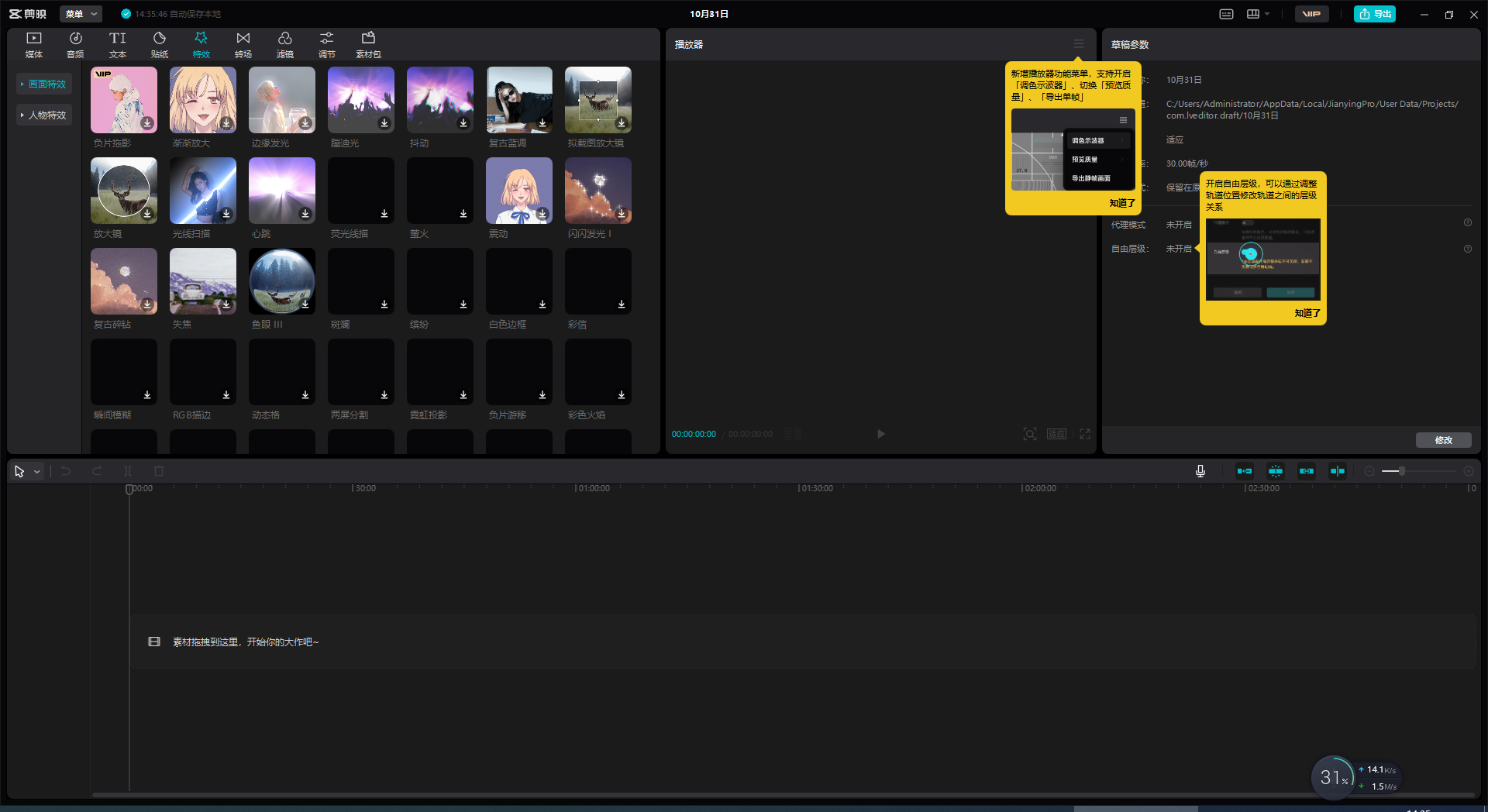Open the 调节 adjustment tab
The height and width of the screenshot is (812, 1488).
[x=327, y=45]
